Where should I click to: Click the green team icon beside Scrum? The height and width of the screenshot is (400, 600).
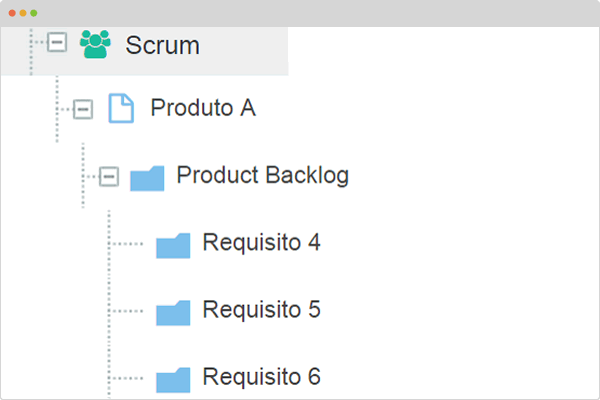coord(95,44)
